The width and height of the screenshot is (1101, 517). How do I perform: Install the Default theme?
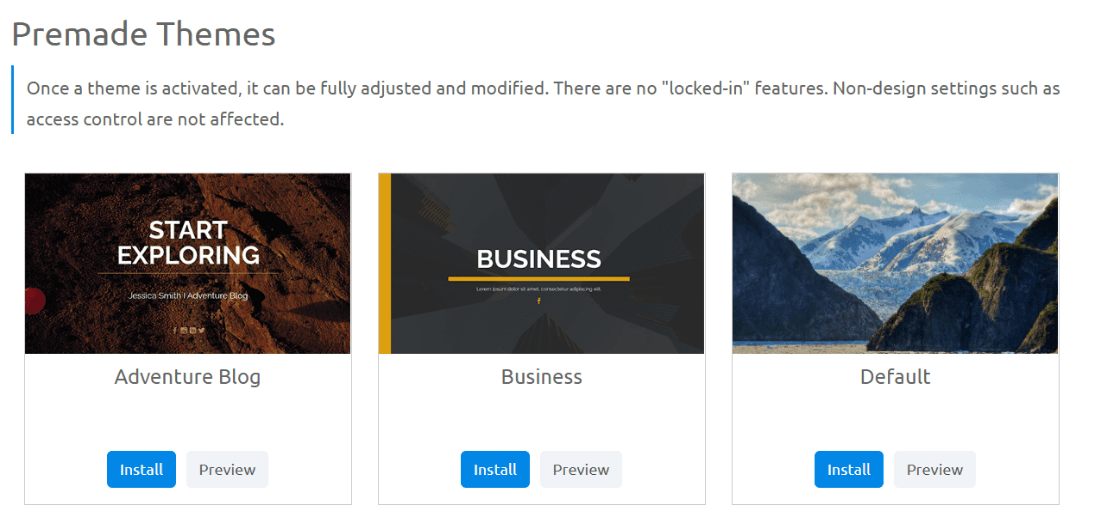click(x=849, y=469)
